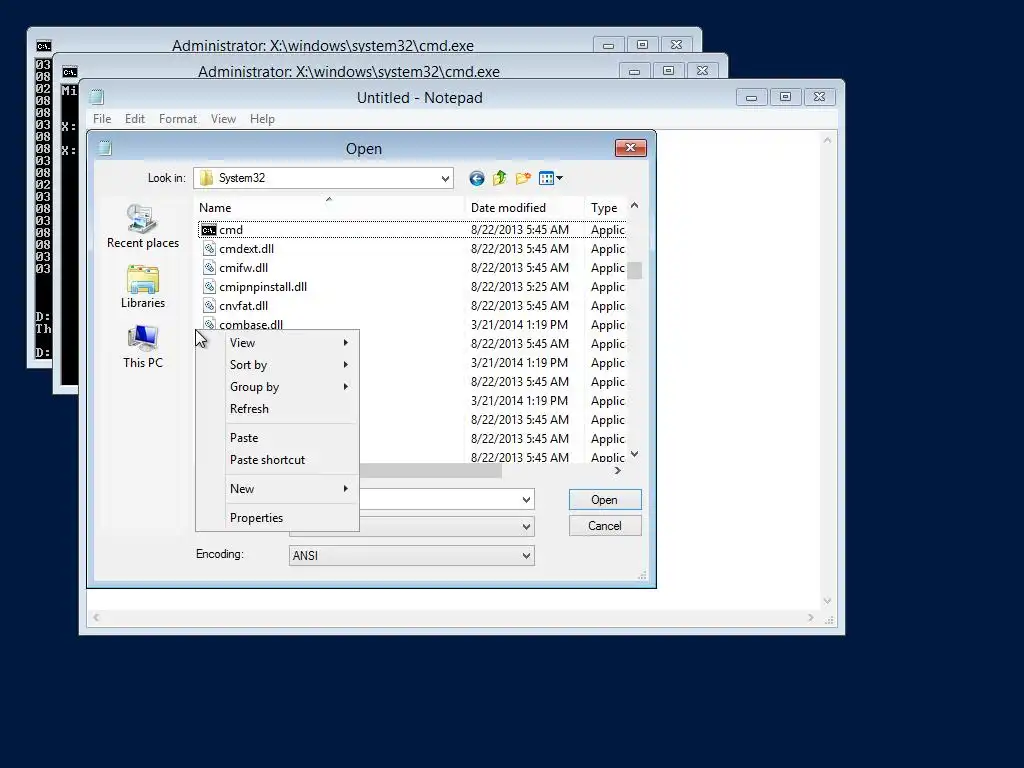Image resolution: width=1024 pixels, height=768 pixels.
Task: Click the file list scroll up arrow
Action: (x=634, y=206)
